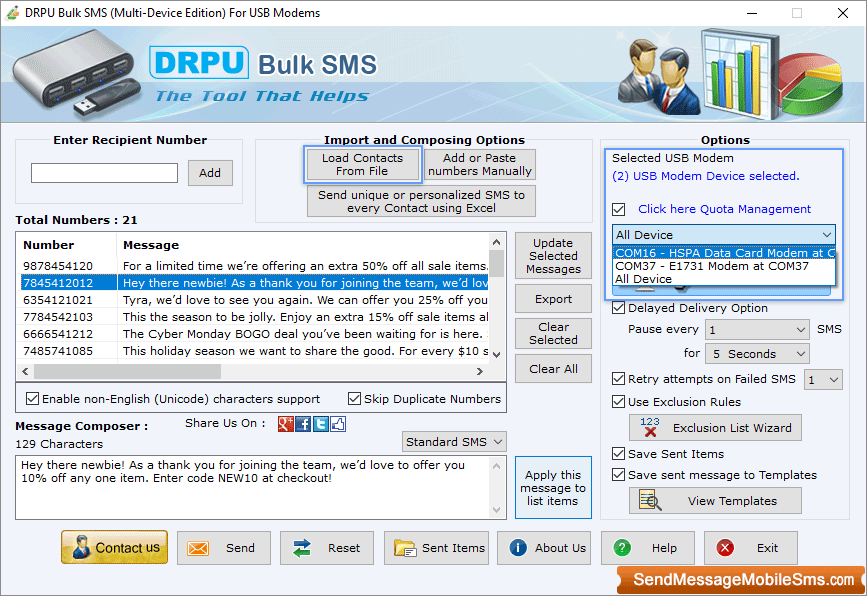Uncheck Skip Duplicate Numbers
The width and height of the screenshot is (867, 596).
pos(354,399)
